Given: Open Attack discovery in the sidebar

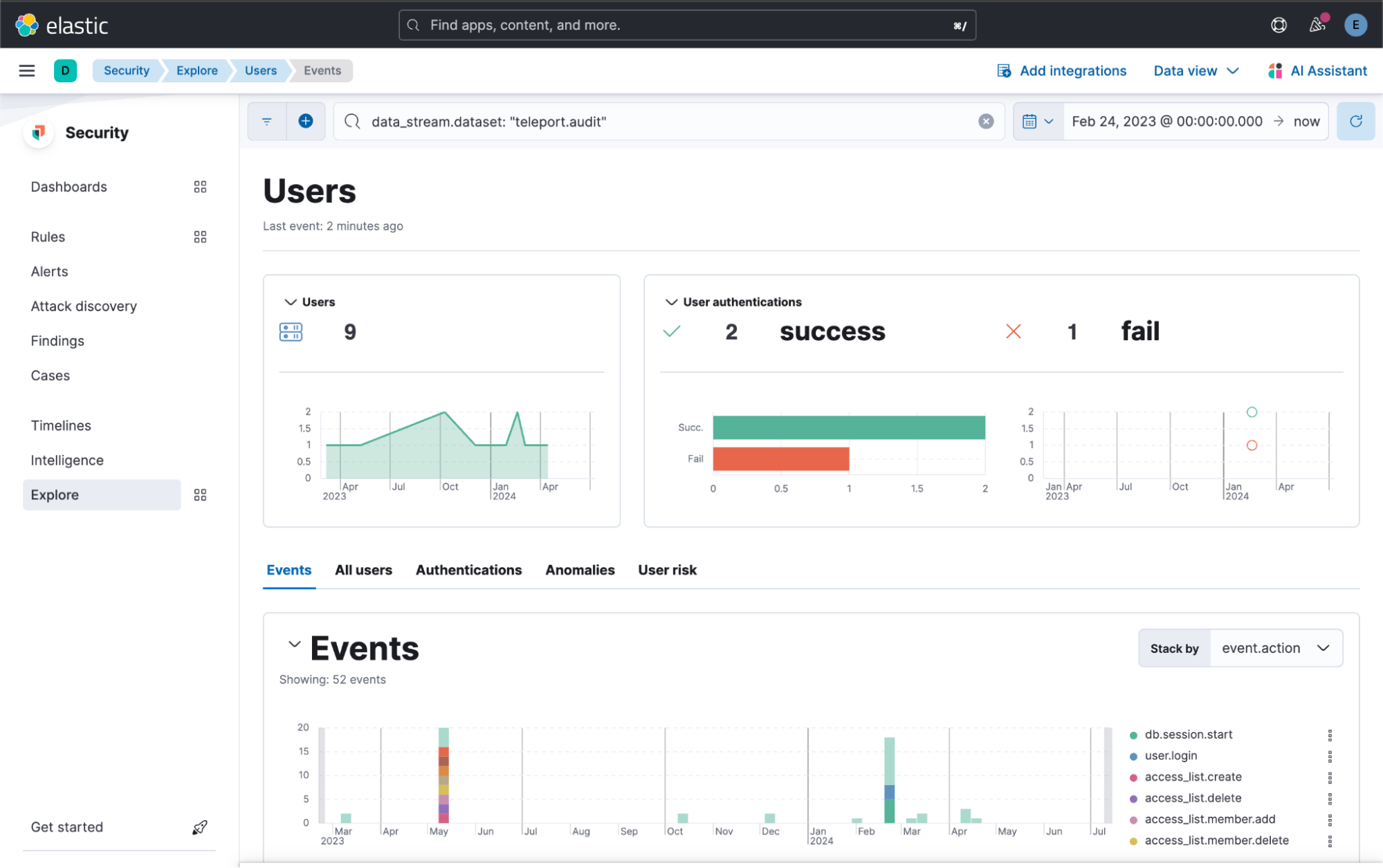Looking at the screenshot, I should (x=84, y=306).
